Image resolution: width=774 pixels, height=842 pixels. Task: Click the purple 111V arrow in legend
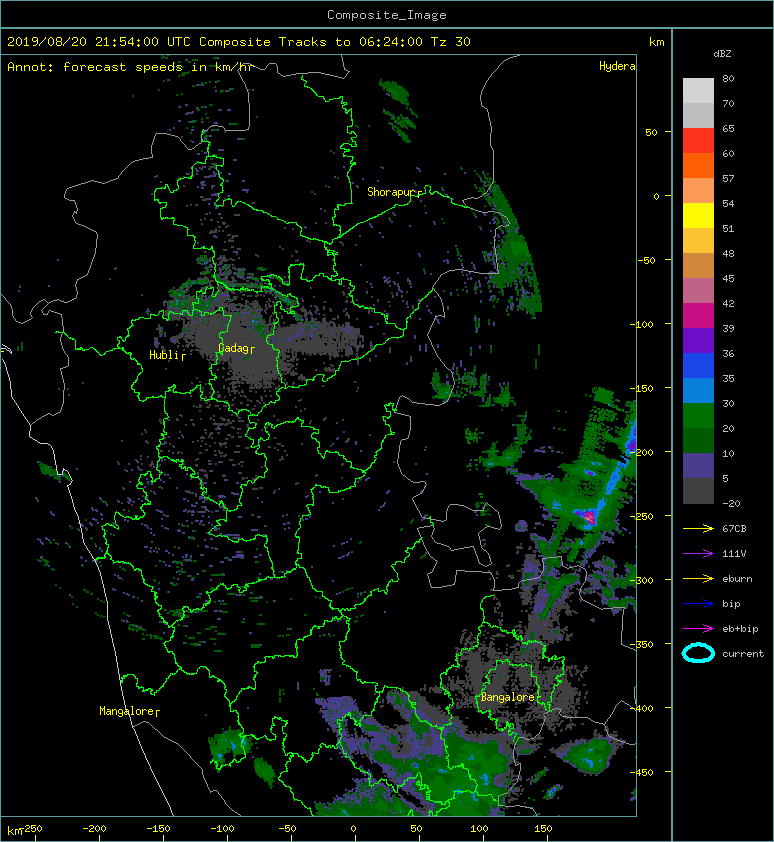(698, 553)
